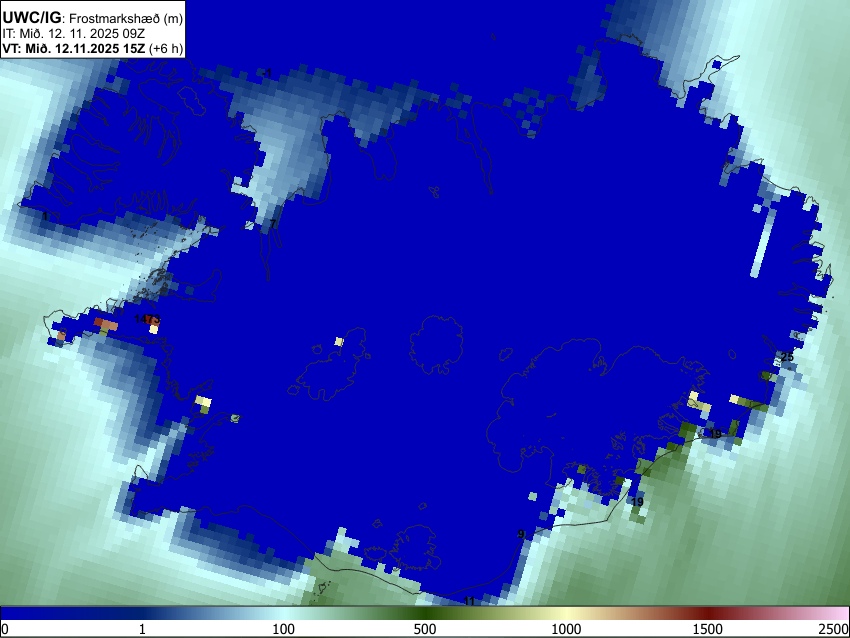The width and height of the screenshot is (850, 638).
Task: Click the "9" value label on the map
Action: pyautogui.click(x=521, y=534)
